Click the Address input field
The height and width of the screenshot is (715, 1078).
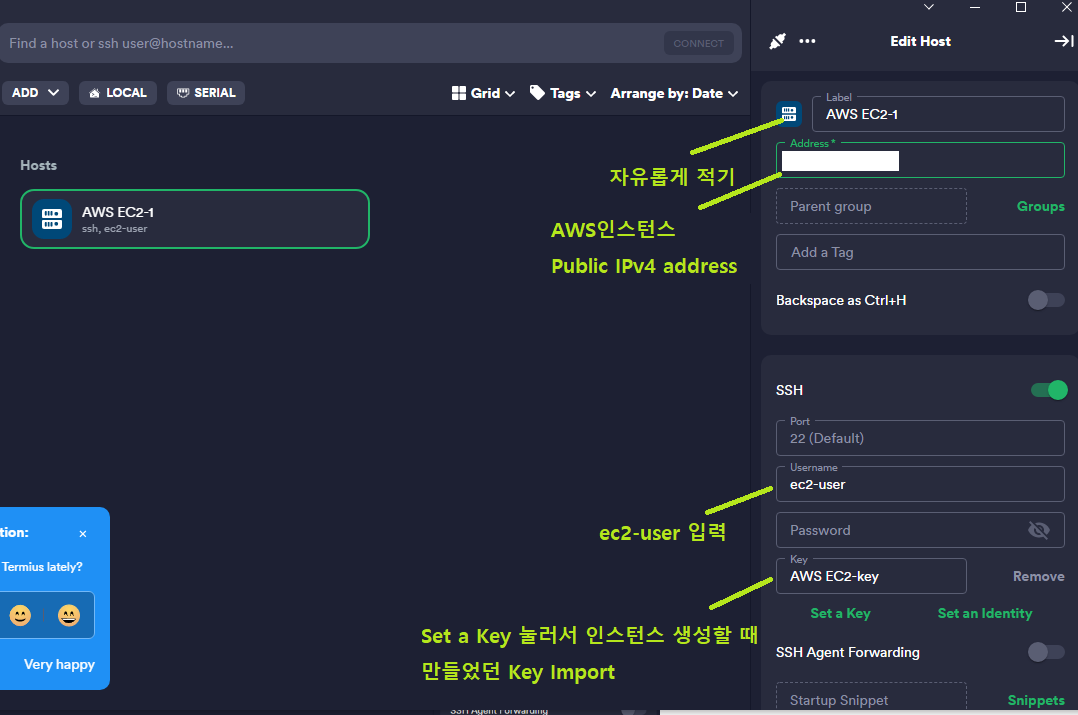[x=920, y=160]
